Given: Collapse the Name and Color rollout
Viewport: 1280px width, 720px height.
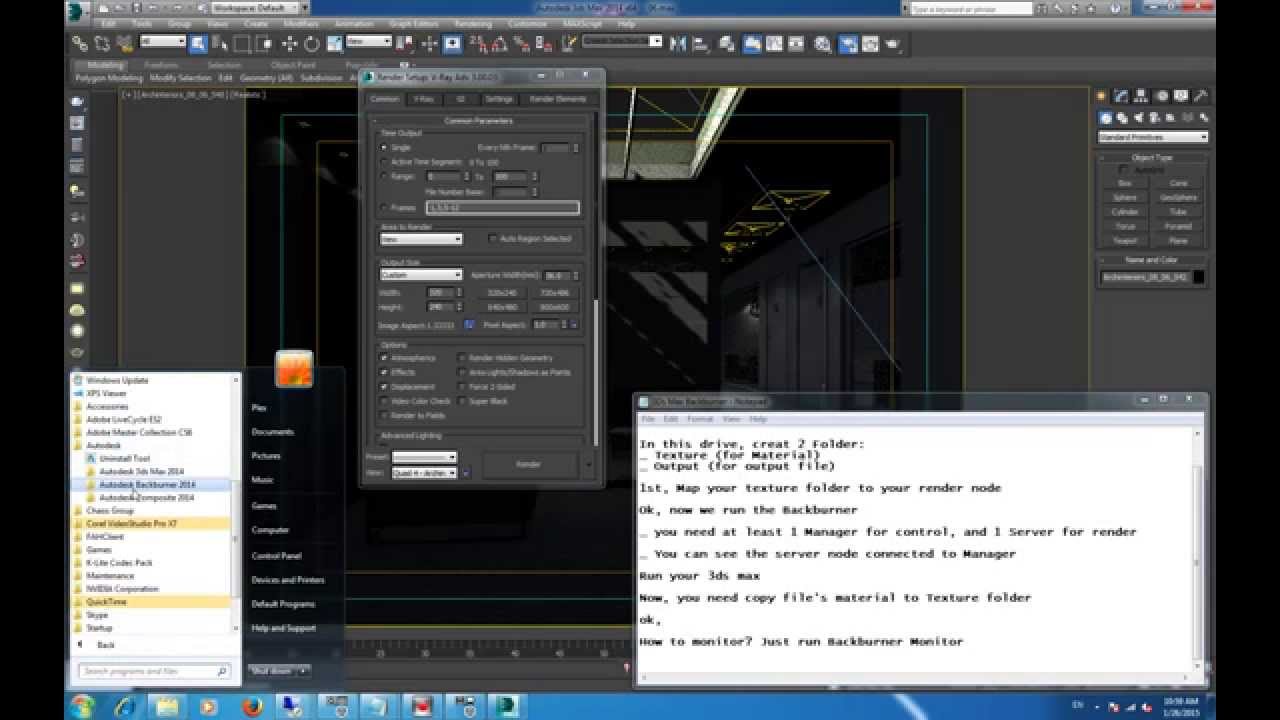Looking at the screenshot, I should tap(1152, 260).
